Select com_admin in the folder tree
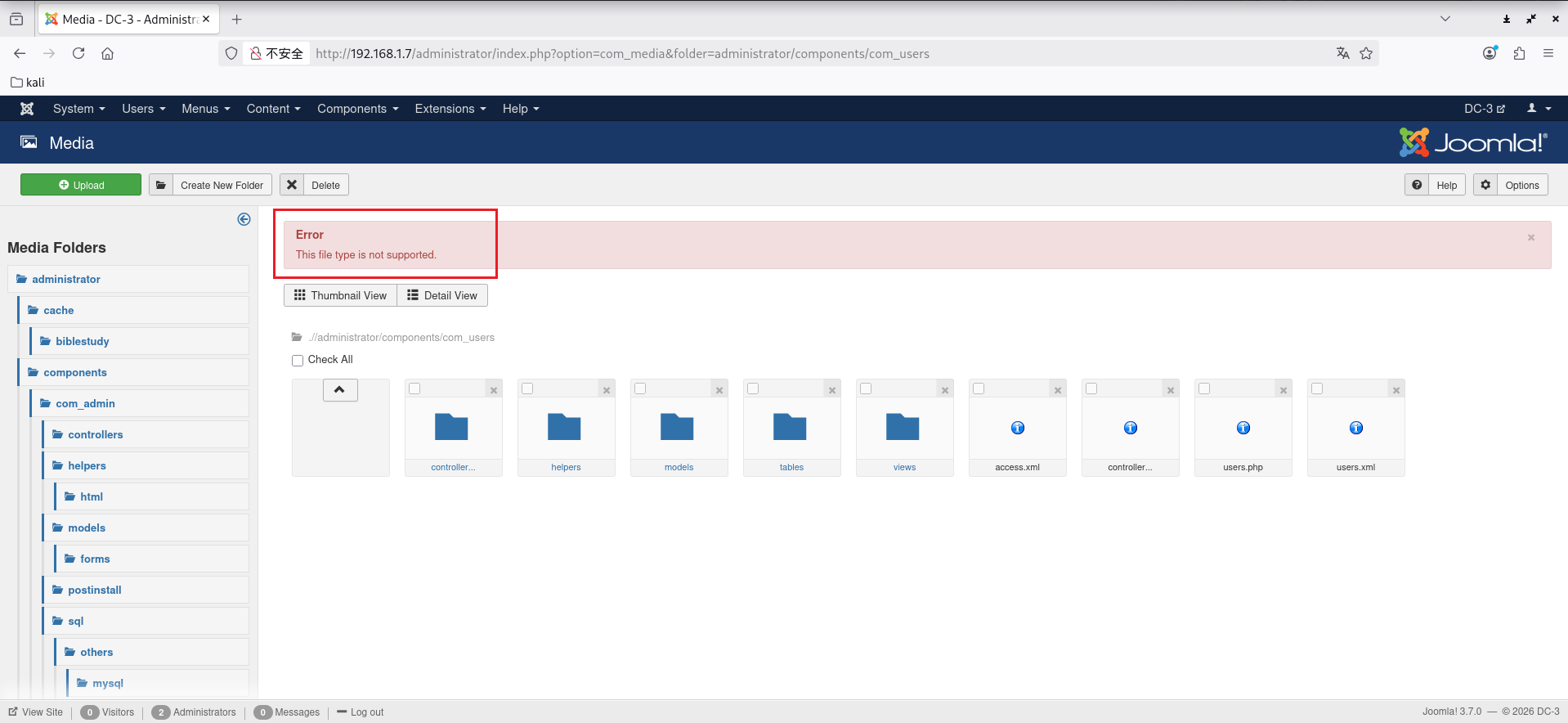This screenshot has height=723, width=1568. 85,403
